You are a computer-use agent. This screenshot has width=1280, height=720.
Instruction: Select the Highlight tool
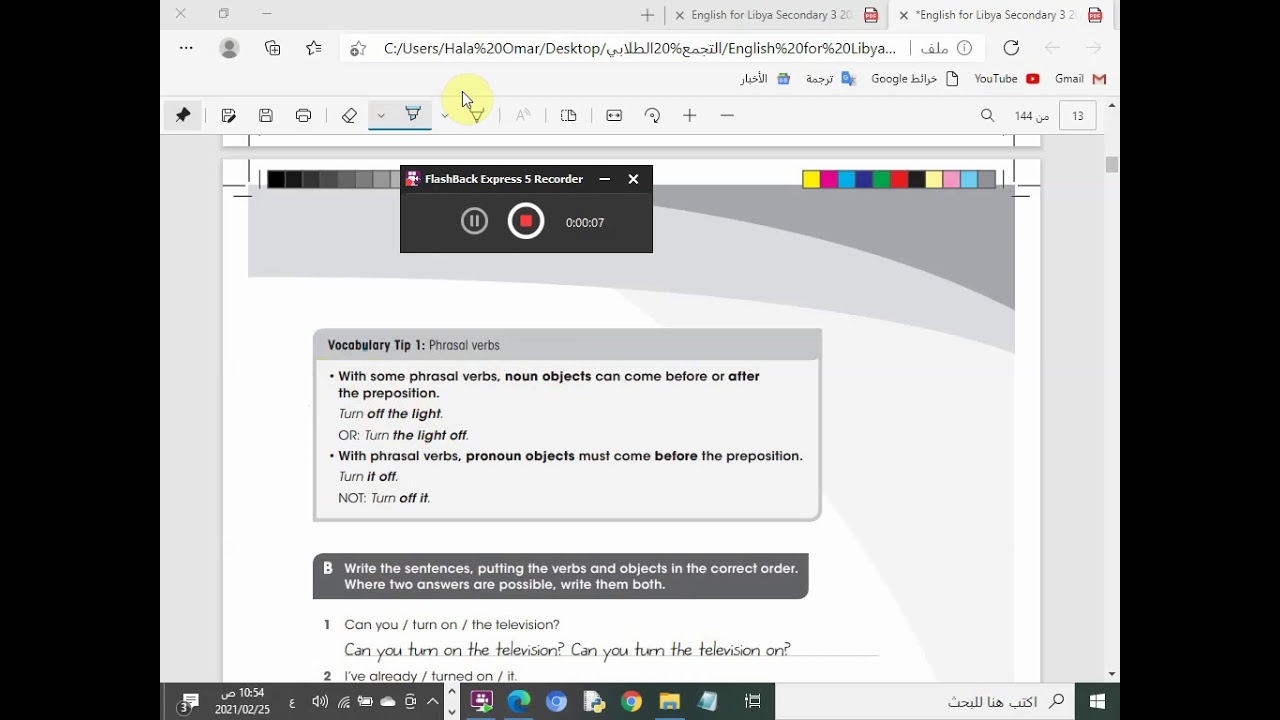[412, 115]
